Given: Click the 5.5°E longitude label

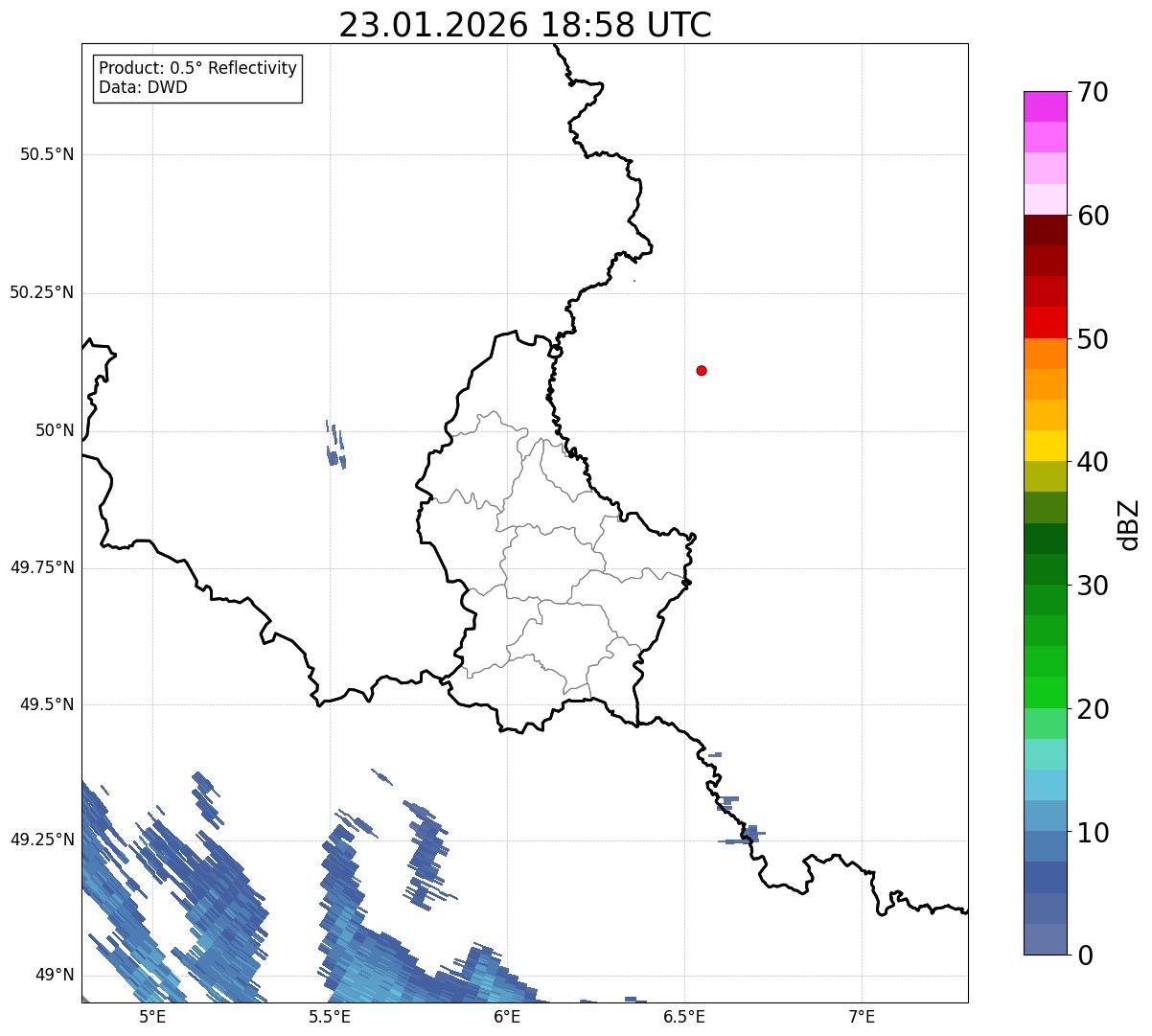Looking at the screenshot, I should coord(330,1017).
